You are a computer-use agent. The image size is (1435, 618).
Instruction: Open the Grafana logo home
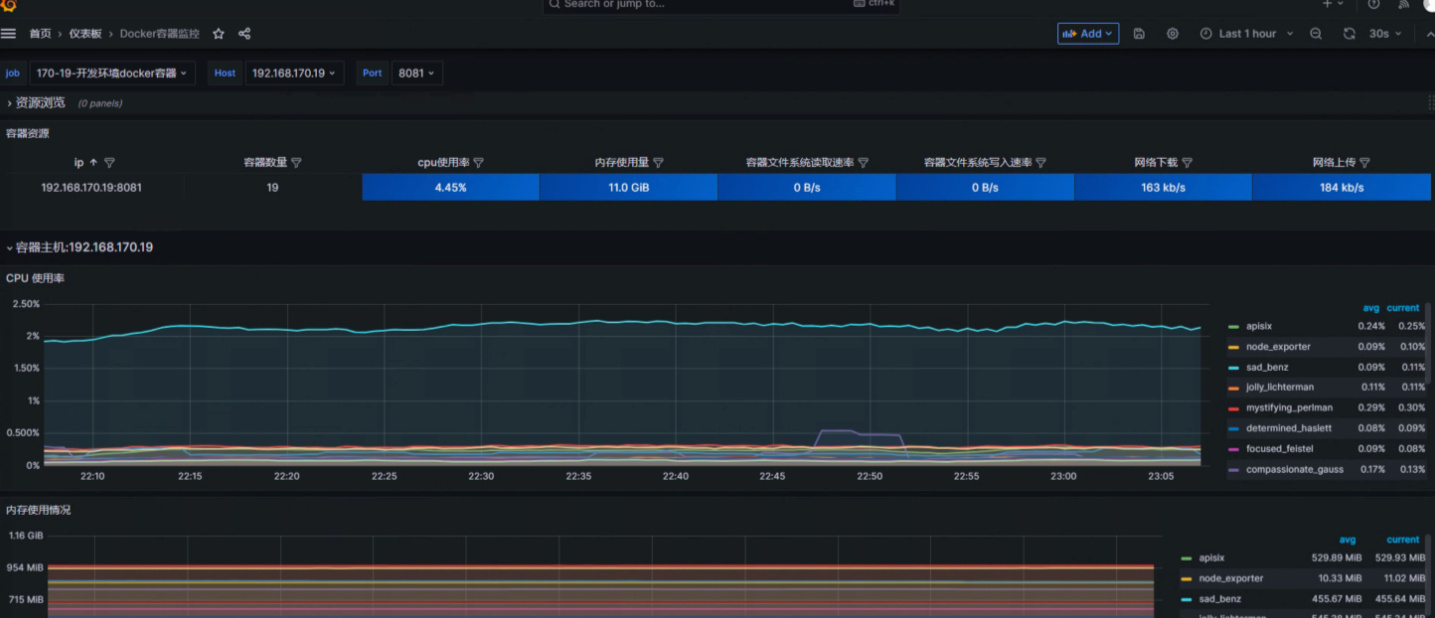pos(8,6)
